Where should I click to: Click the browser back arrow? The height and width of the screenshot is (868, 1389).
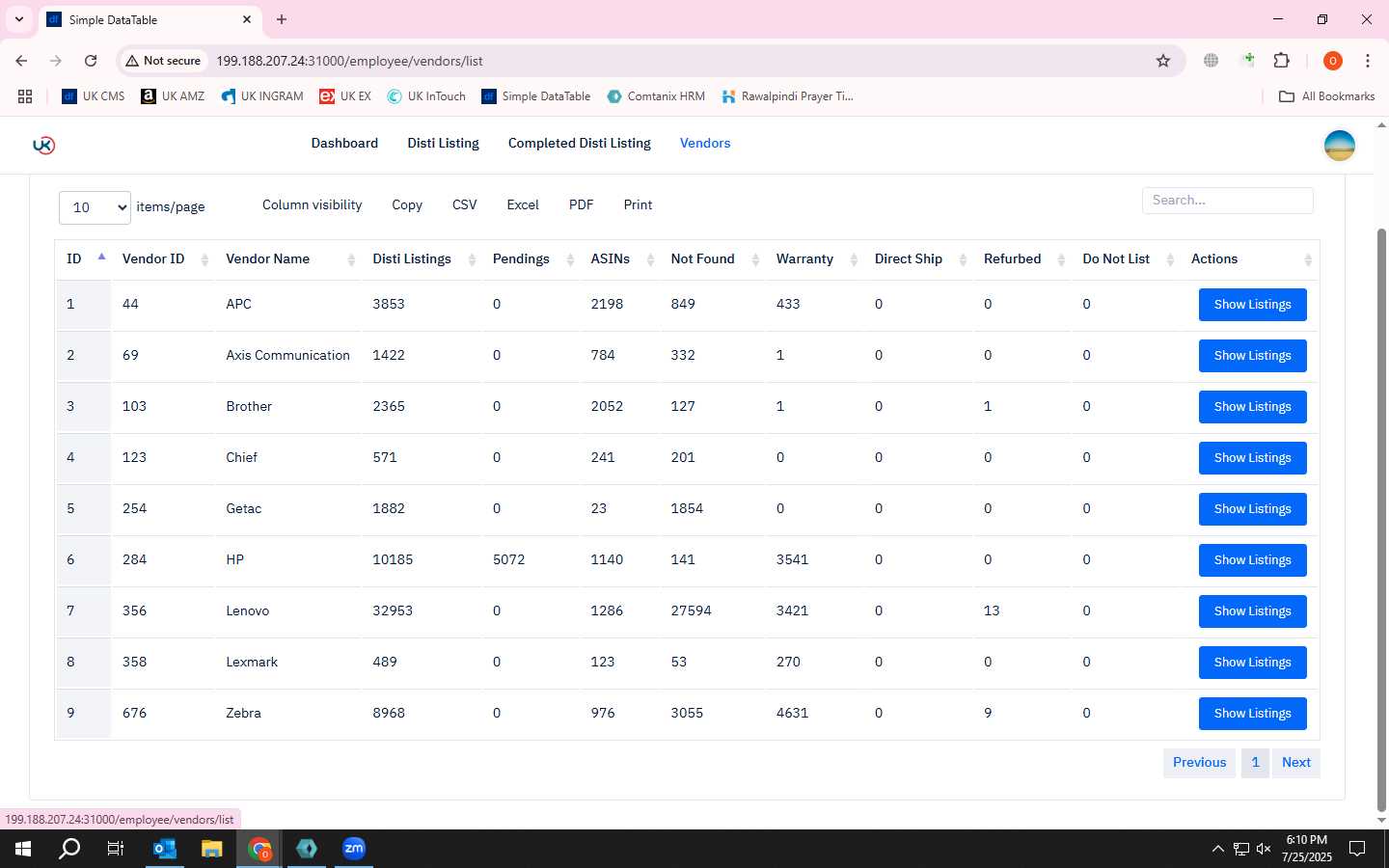tap(21, 61)
